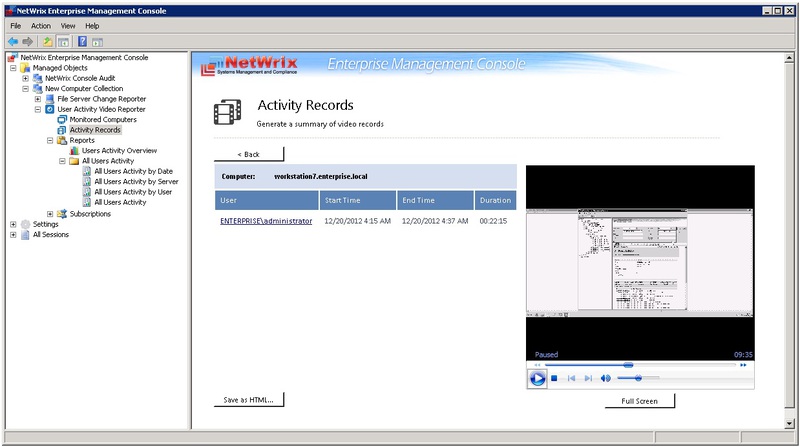Click the Forward arrow toolbar icon
This screenshot has height=447, width=800.
(28, 41)
